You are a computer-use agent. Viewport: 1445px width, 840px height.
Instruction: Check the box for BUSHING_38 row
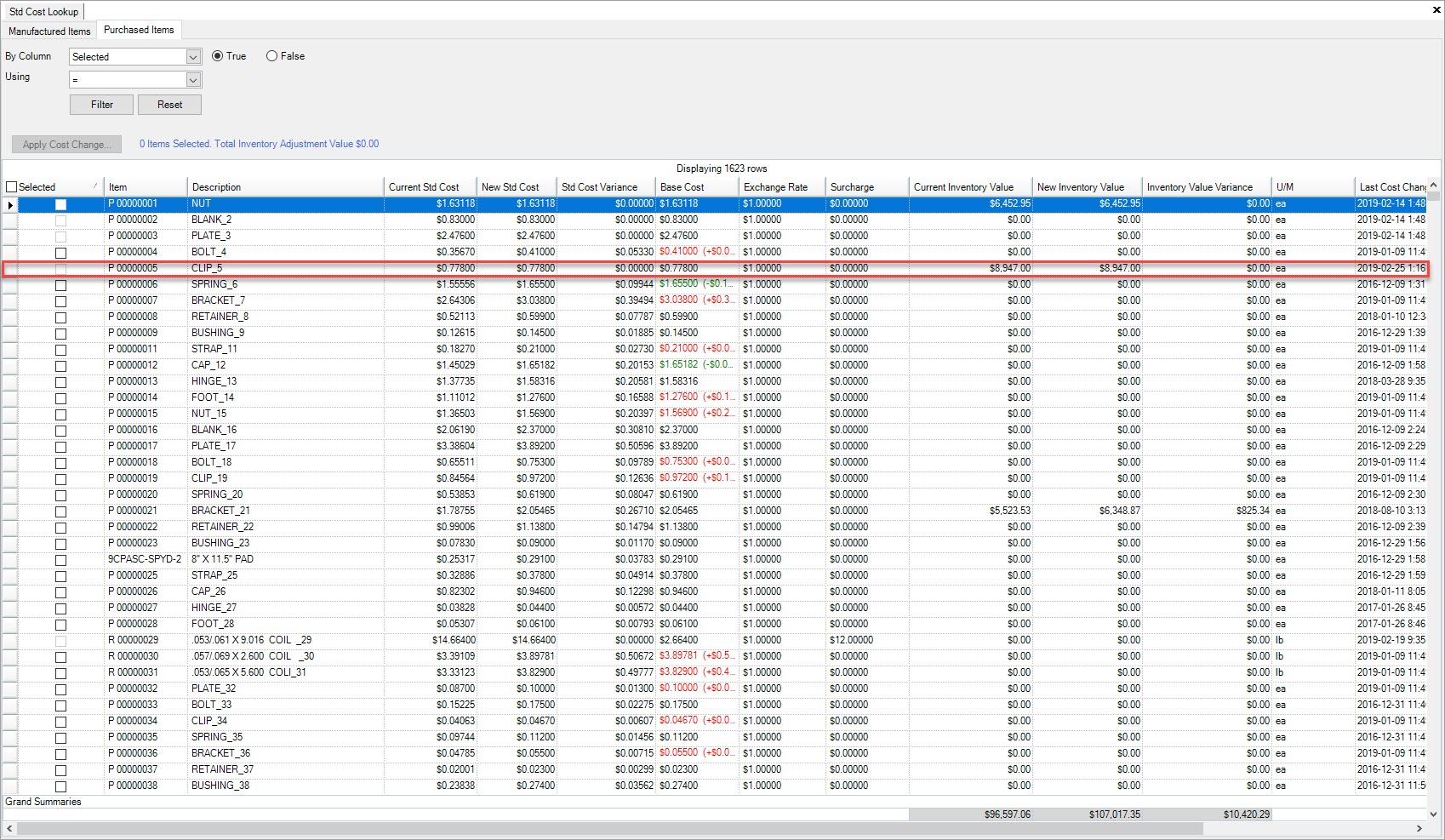[60, 786]
